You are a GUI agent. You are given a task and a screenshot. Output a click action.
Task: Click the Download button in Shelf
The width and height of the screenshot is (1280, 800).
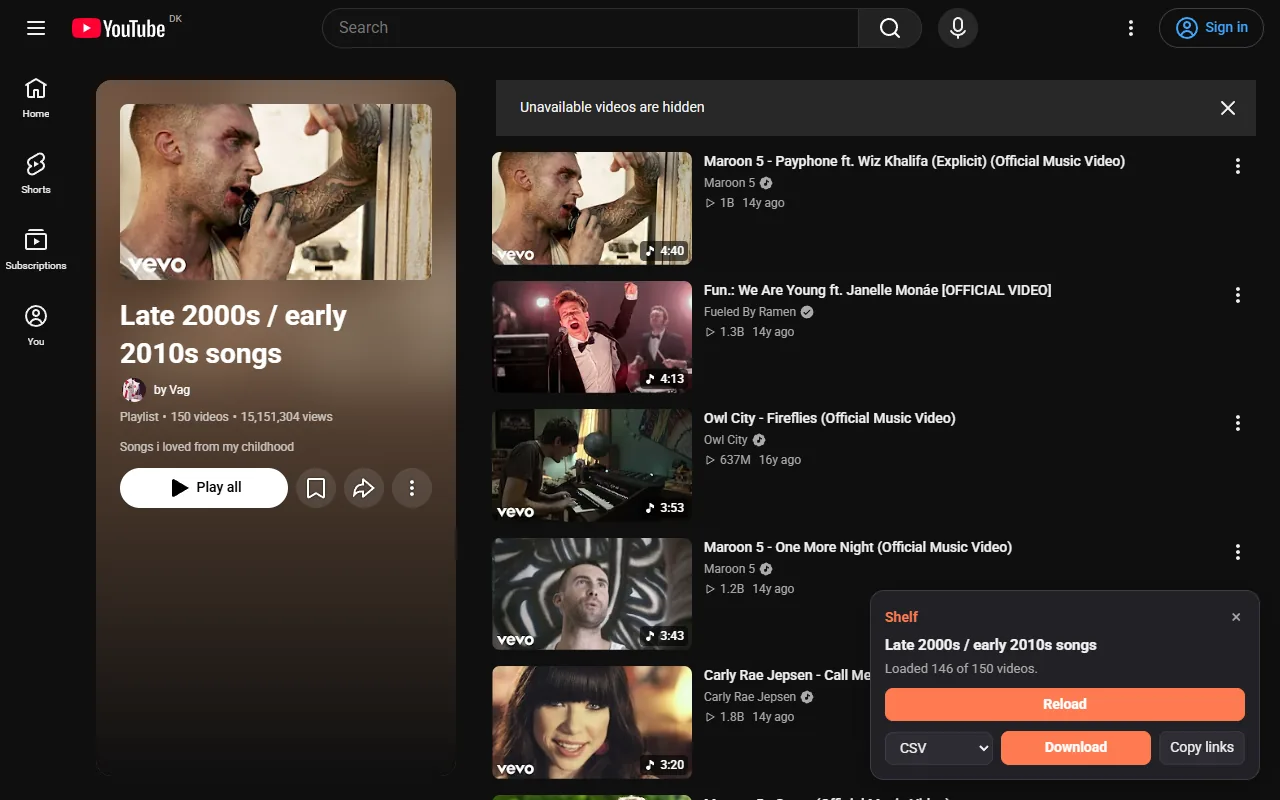[1076, 748]
